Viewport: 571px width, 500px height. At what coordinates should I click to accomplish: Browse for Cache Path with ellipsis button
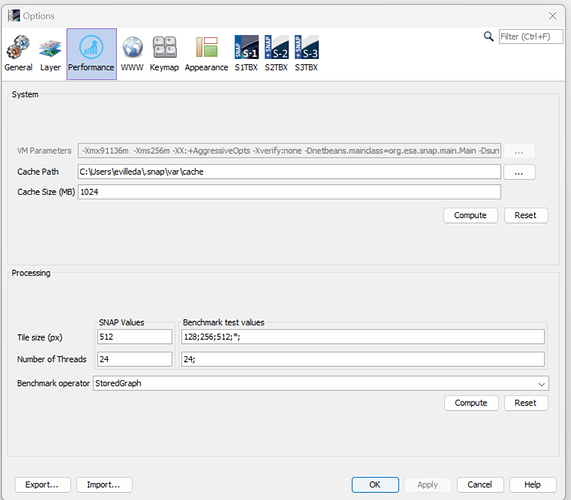pos(519,172)
